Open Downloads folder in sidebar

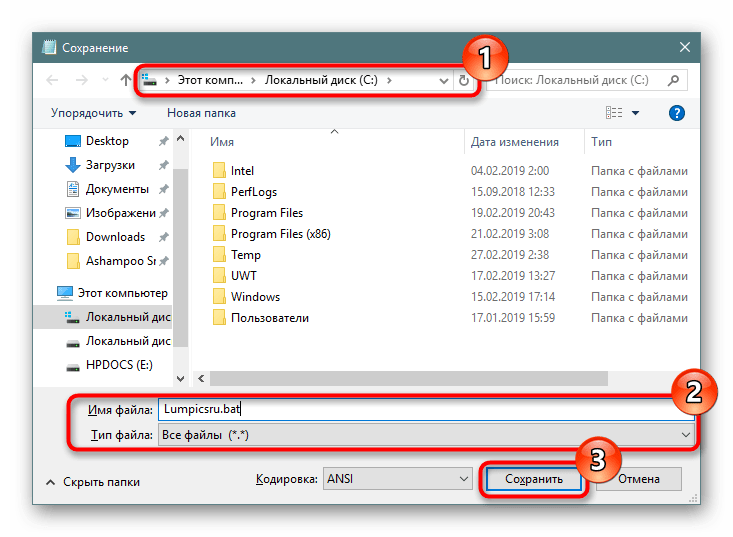tap(115, 237)
